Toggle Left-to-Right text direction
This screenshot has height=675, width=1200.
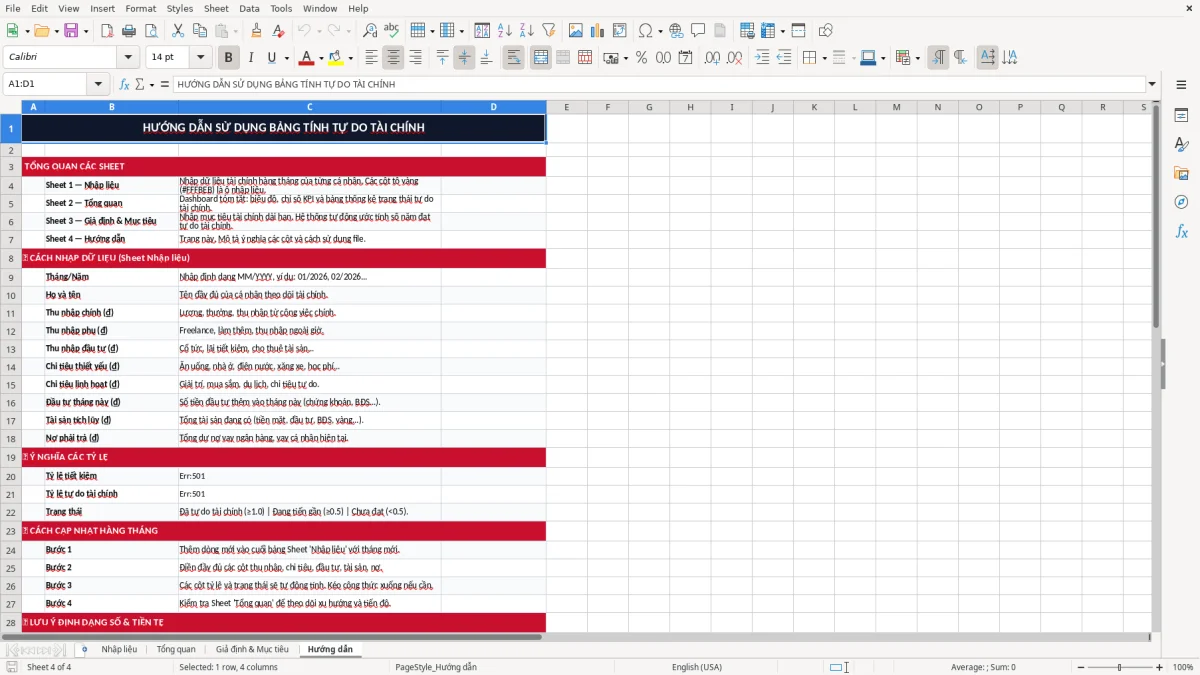pos(937,58)
